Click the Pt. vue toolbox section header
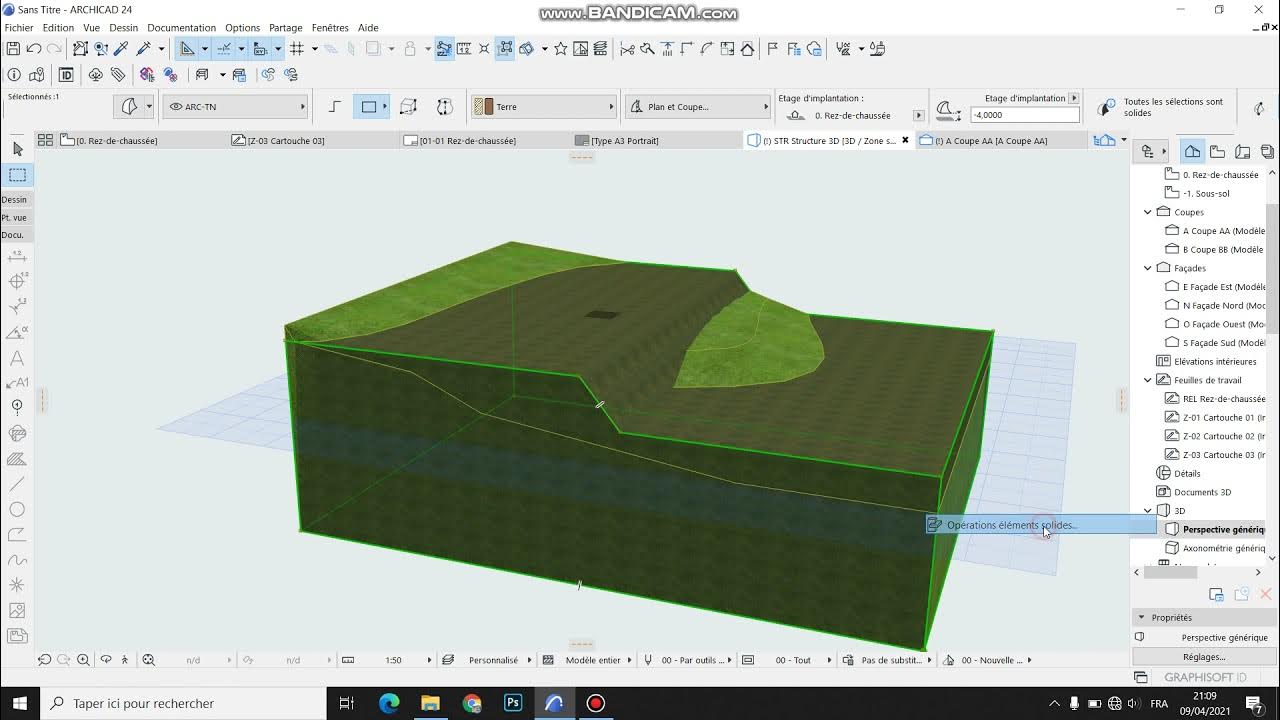The height and width of the screenshot is (720, 1280). point(15,217)
